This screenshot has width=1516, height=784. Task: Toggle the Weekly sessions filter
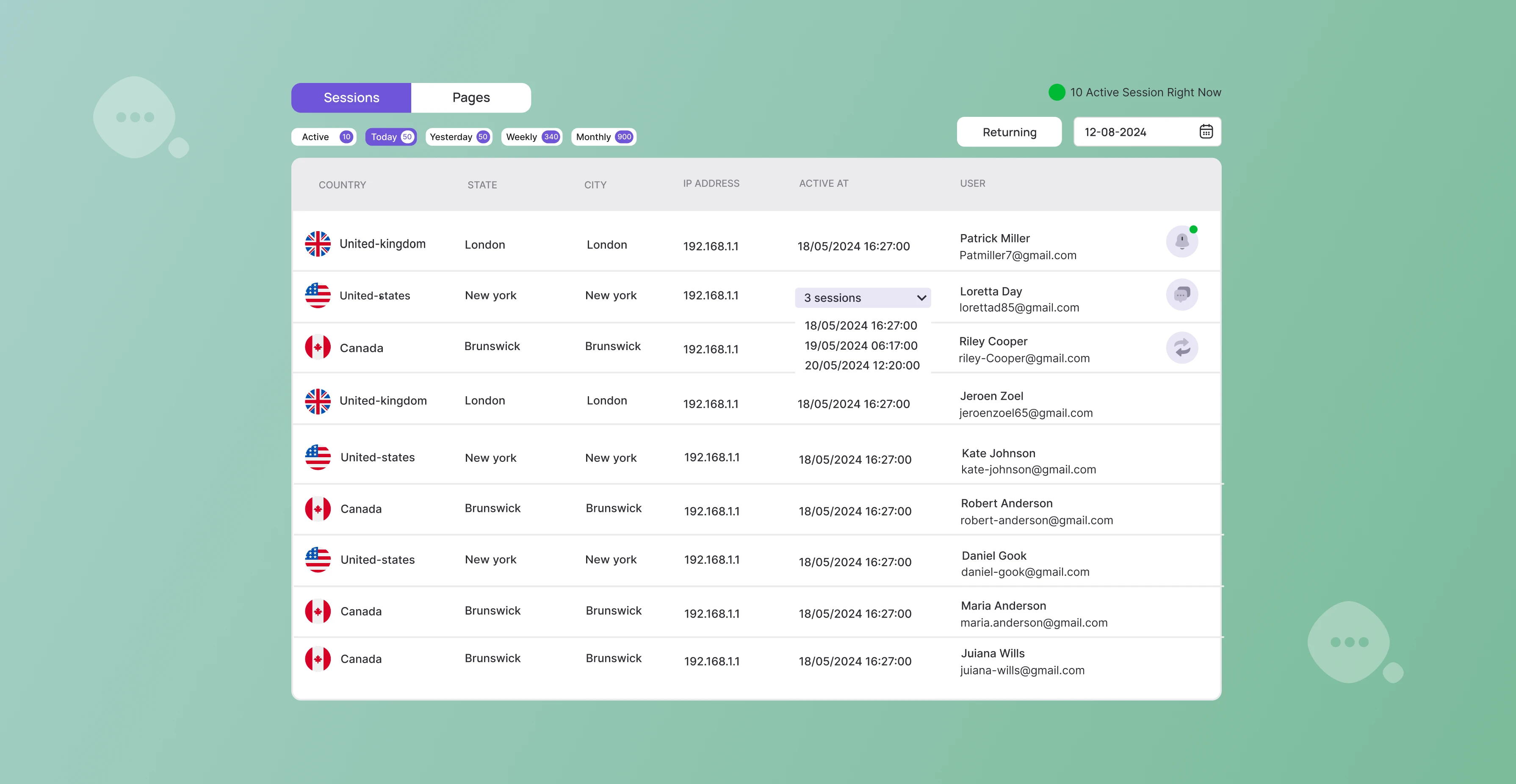531,136
